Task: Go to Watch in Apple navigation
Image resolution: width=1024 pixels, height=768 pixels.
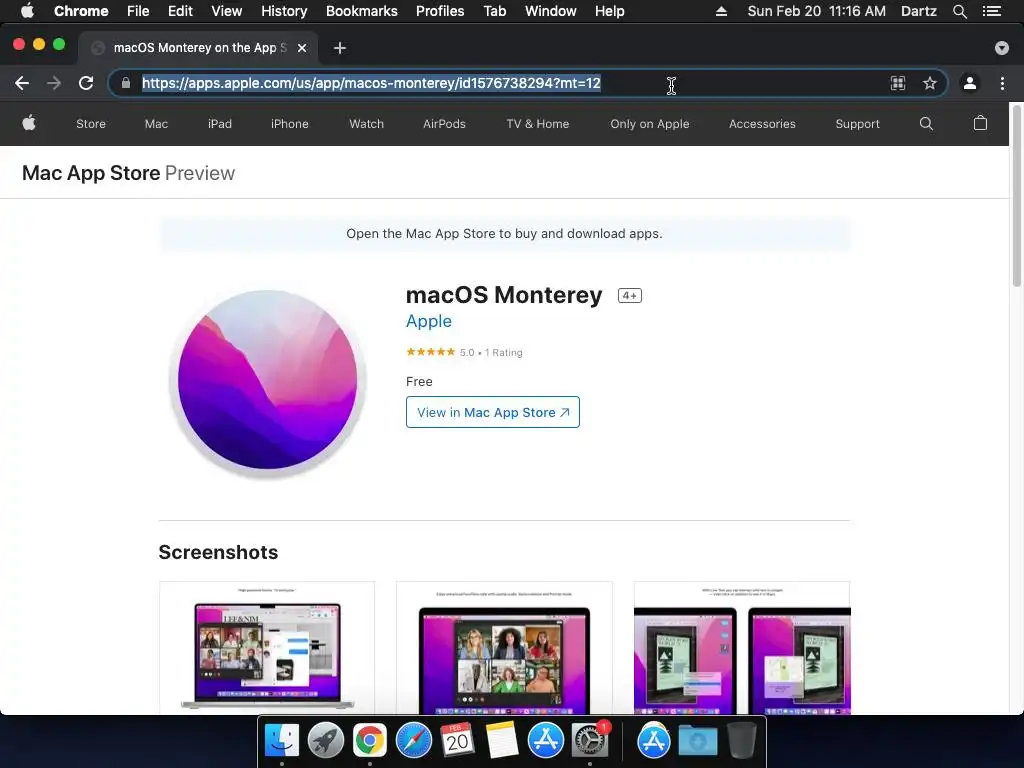Action: 366,123
